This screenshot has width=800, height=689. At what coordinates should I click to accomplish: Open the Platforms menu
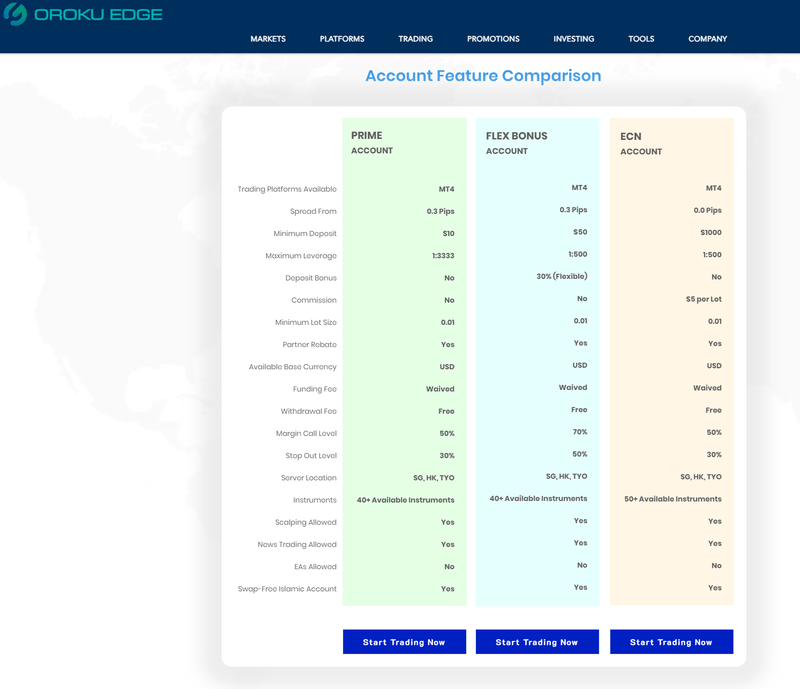pyautogui.click(x=342, y=39)
